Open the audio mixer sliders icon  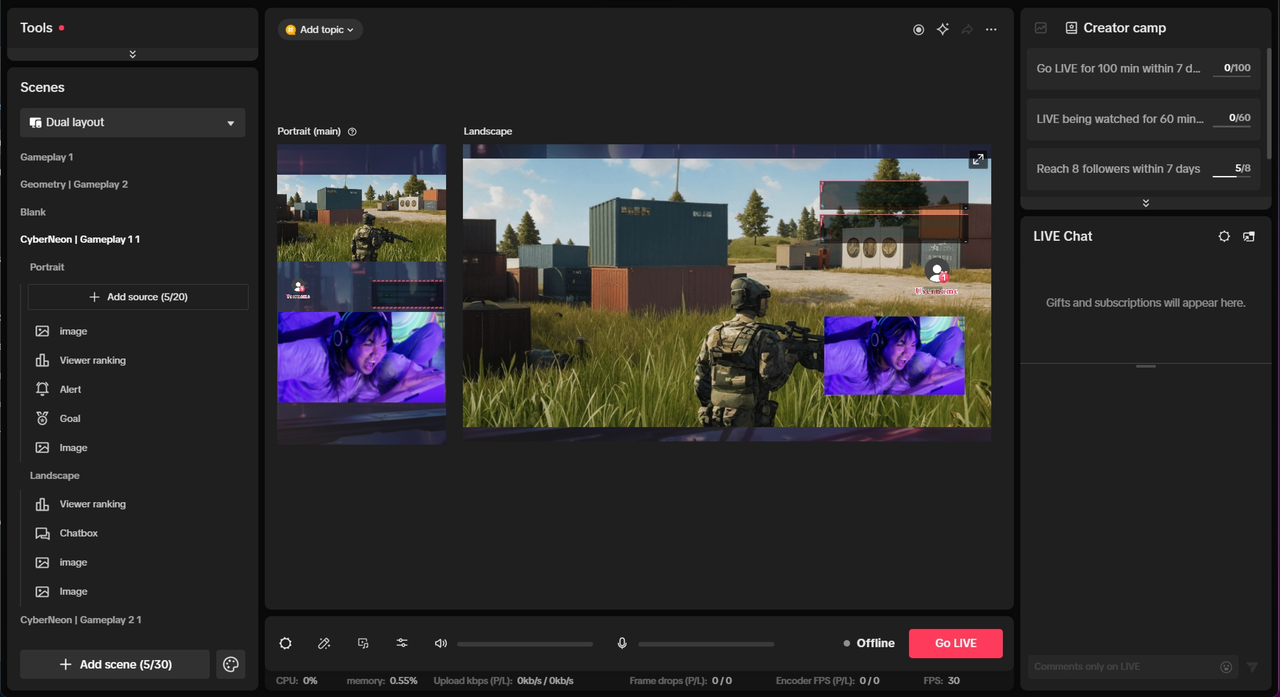tap(402, 643)
